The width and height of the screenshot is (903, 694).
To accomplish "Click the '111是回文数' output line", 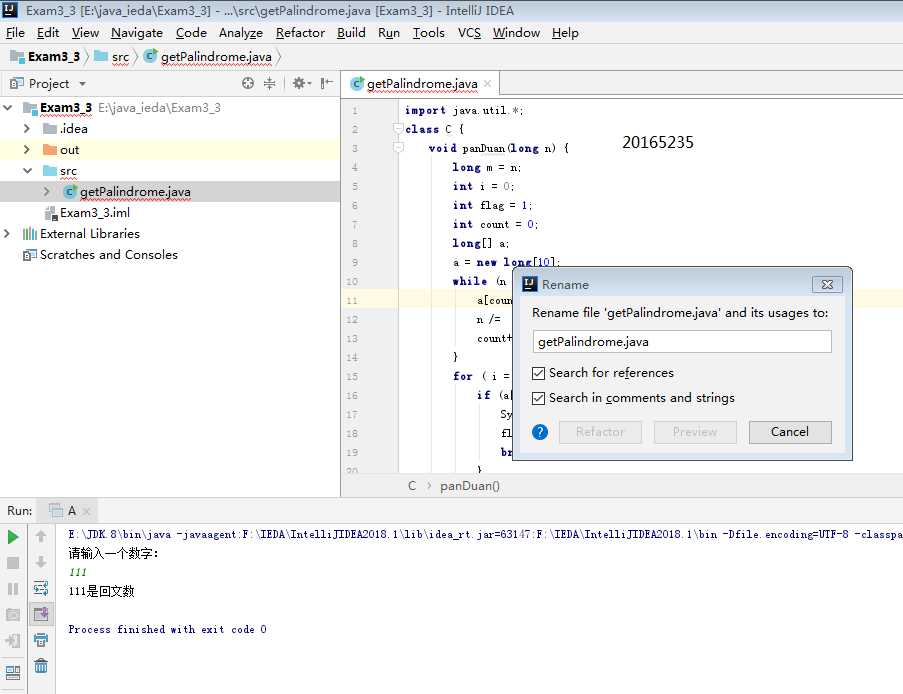I will (x=101, y=591).
